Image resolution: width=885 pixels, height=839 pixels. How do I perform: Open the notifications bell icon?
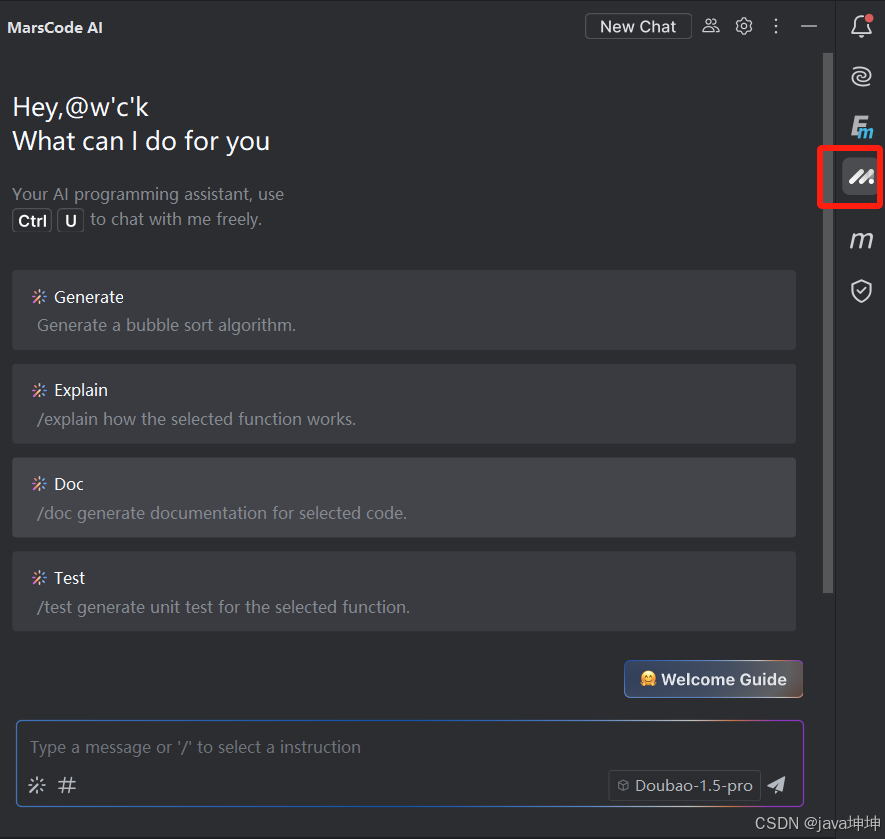click(861, 26)
